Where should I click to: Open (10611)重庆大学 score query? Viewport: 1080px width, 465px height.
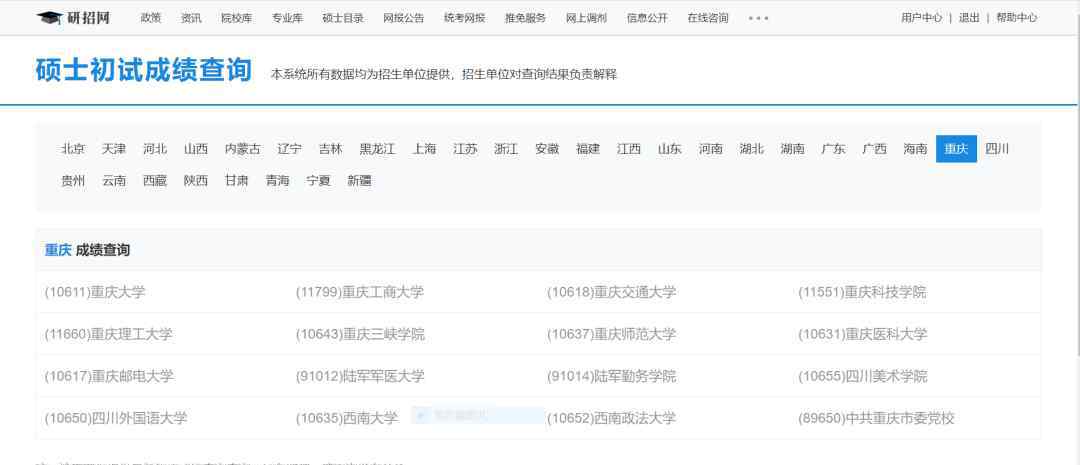pyautogui.click(x=95, y=292)
